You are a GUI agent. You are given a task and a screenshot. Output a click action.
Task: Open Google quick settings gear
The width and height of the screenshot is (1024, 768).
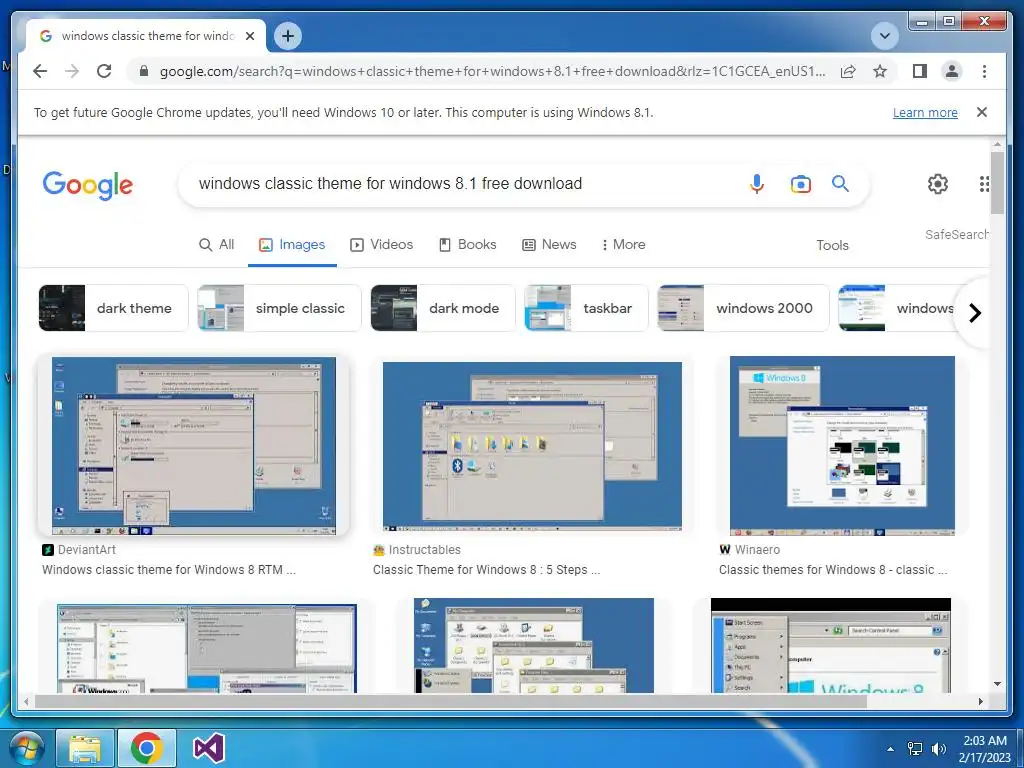pyautogui.click(x=938, y=184)
